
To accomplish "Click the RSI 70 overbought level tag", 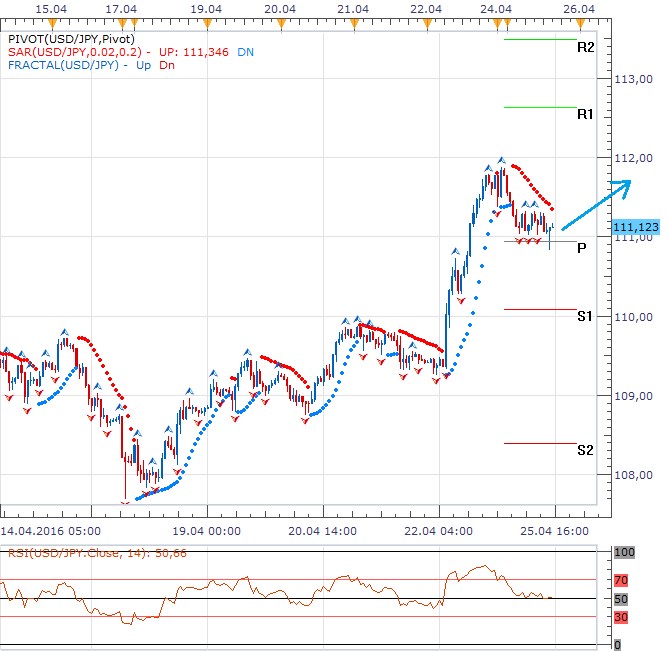I will coord(621,581).
